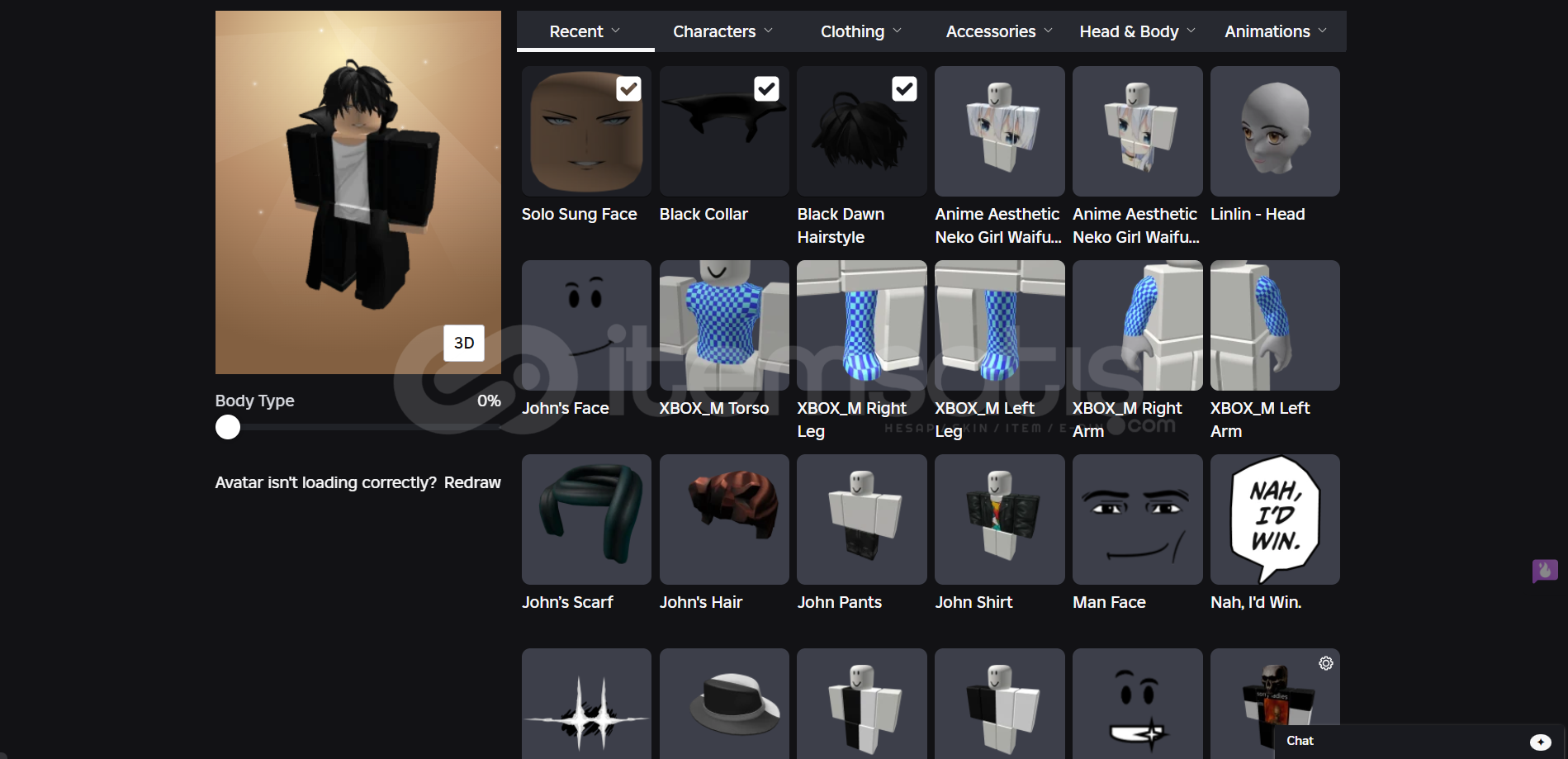Uncheck the Black Collar checkbox

(766, 89)
